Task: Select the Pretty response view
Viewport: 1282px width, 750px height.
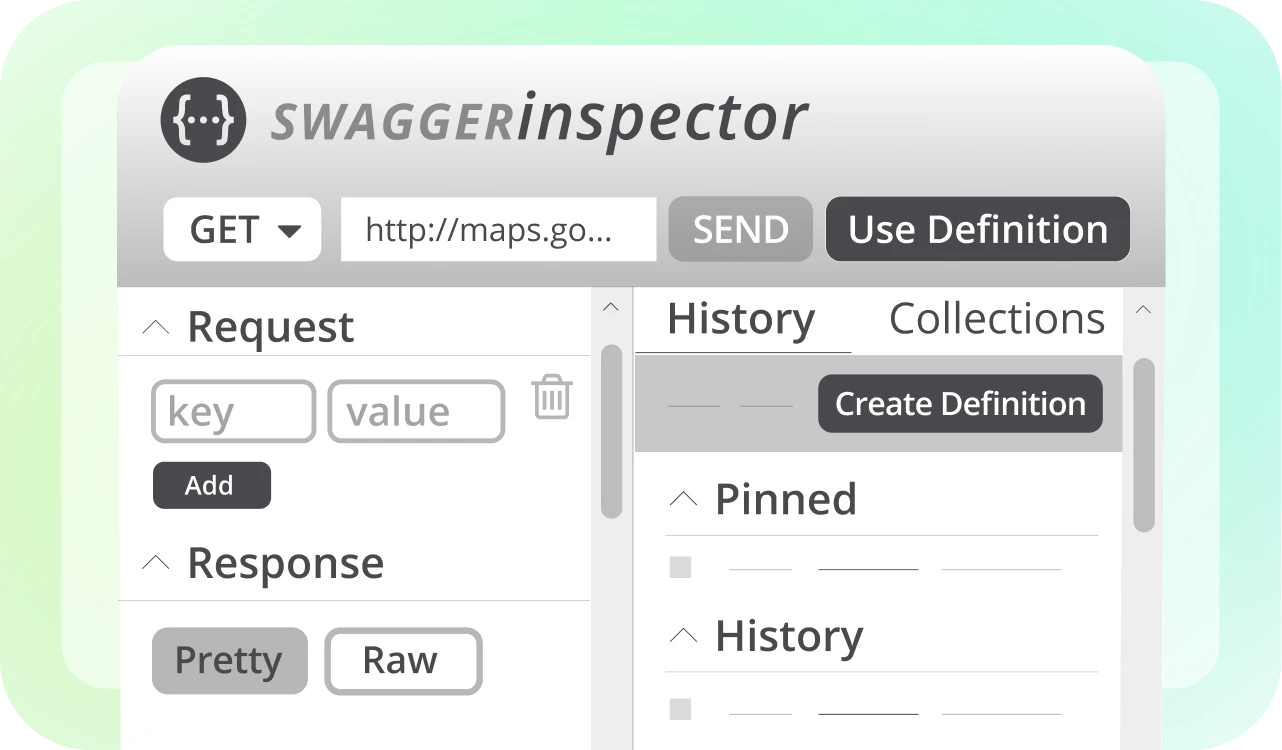Action: (x=229, y=660)
